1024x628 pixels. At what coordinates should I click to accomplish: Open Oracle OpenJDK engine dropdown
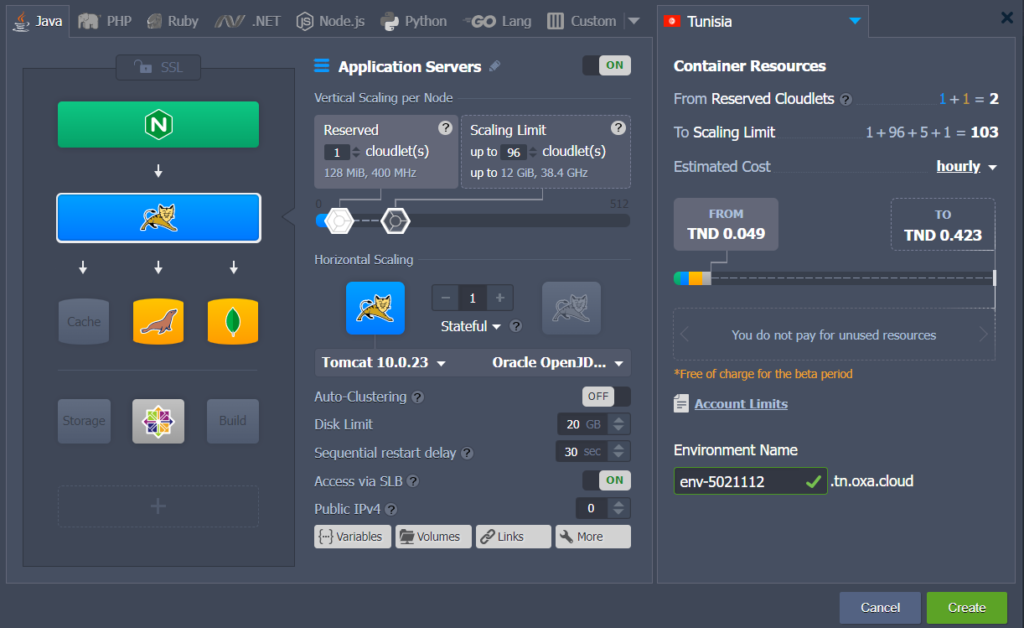(x=558, y=362)
